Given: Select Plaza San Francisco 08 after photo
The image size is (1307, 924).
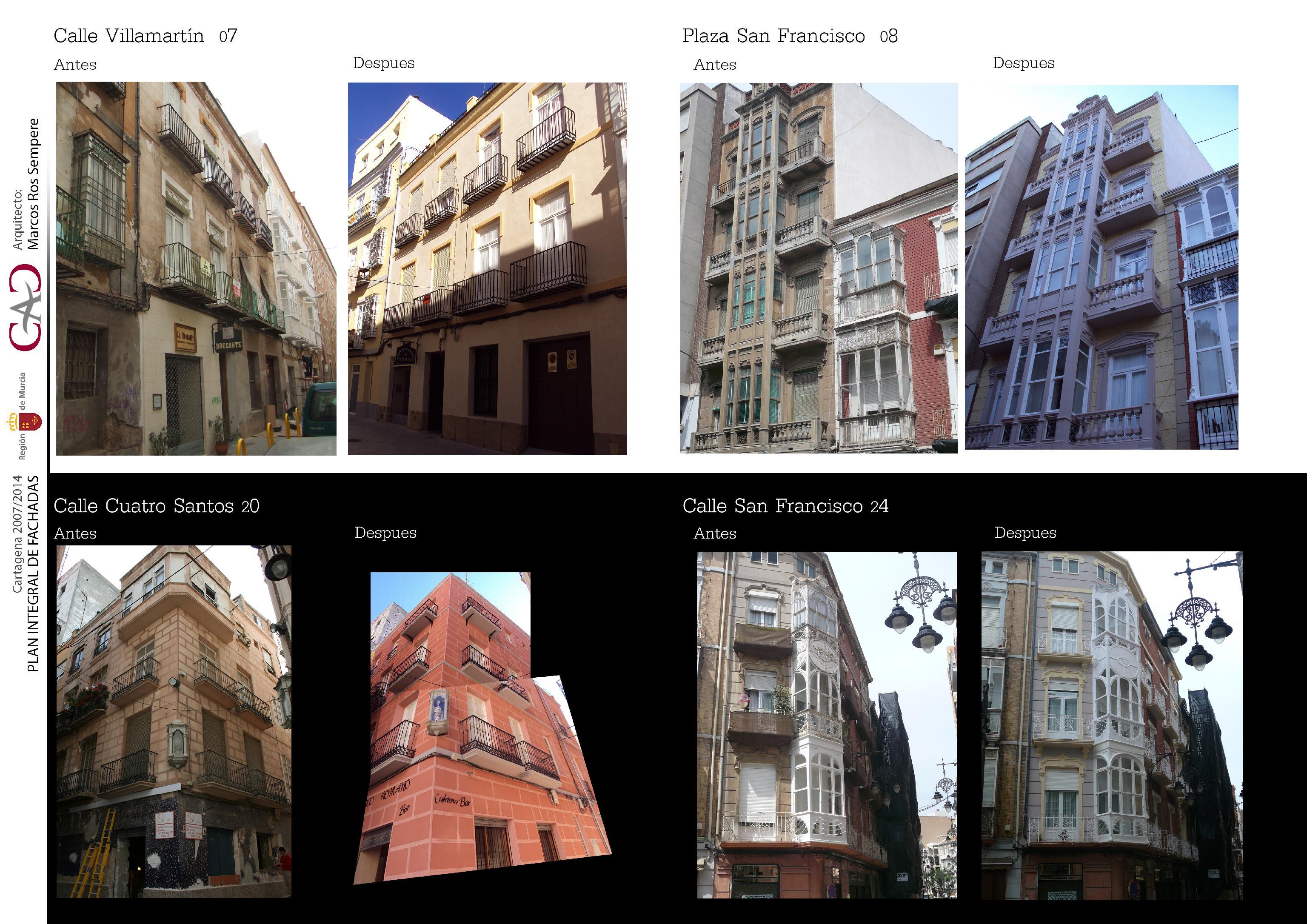Looking at the screenshot, I should pyautogui.click(x=1101, y=267).
